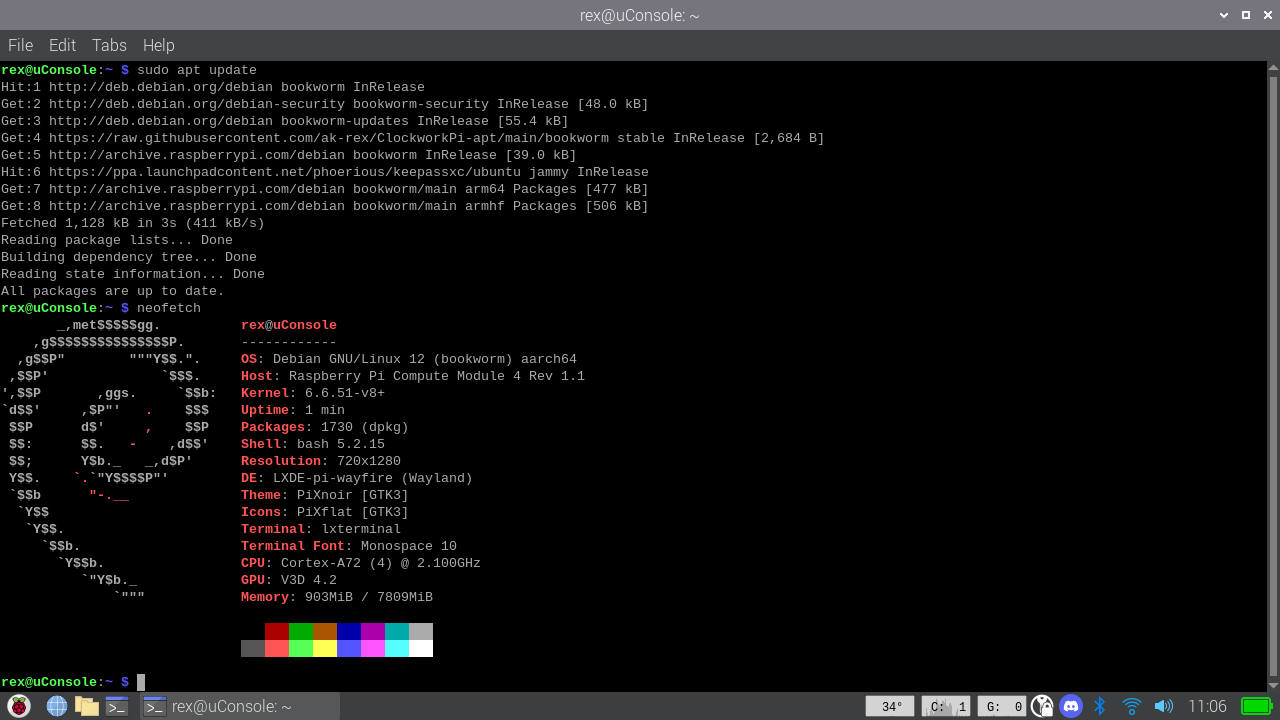Viewport: 1280px width, 720px height.
Task: Open the Tabs menu
Action: point(109,45)
